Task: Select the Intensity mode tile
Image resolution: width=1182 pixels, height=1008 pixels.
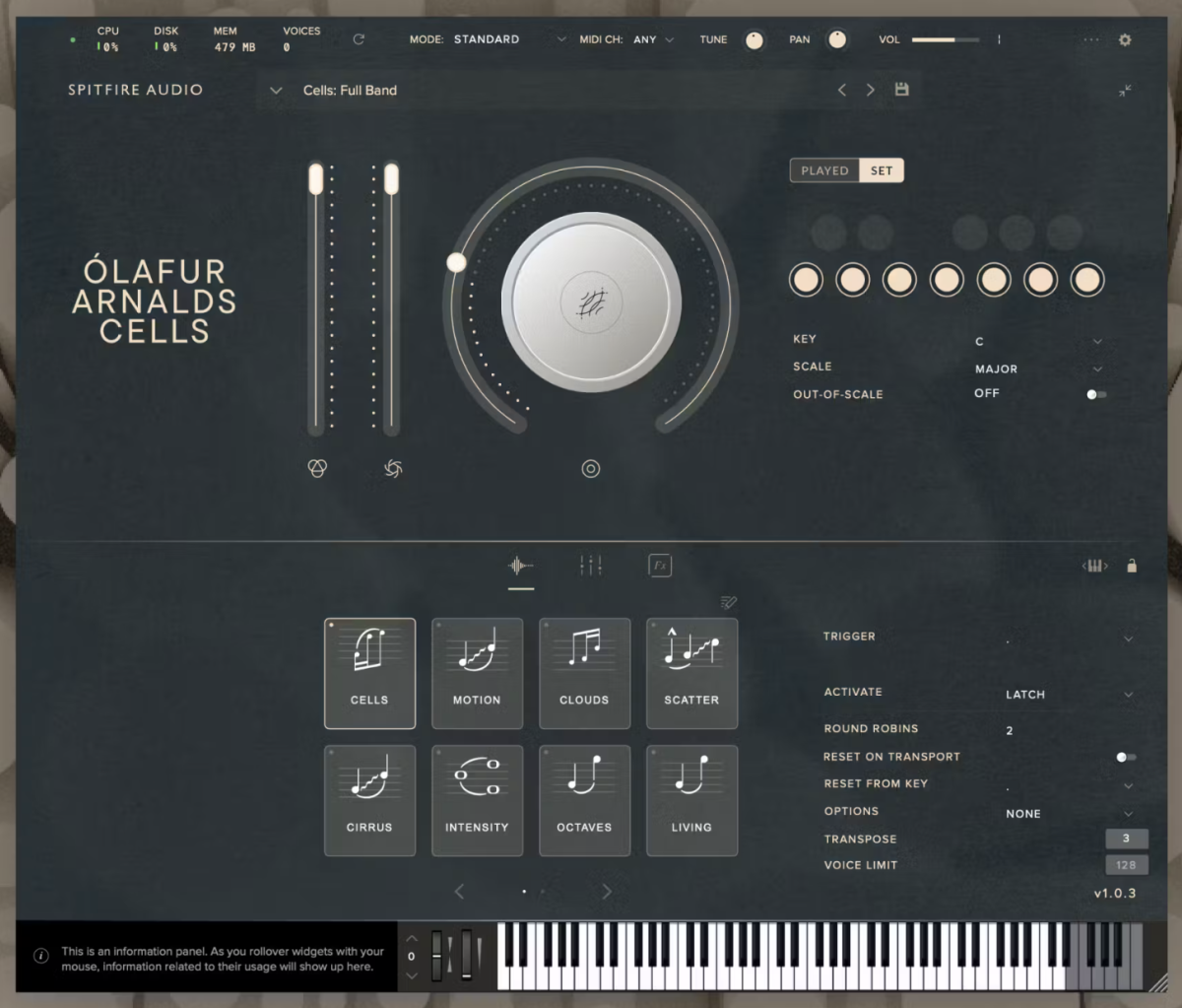Action: coord(477,800)
